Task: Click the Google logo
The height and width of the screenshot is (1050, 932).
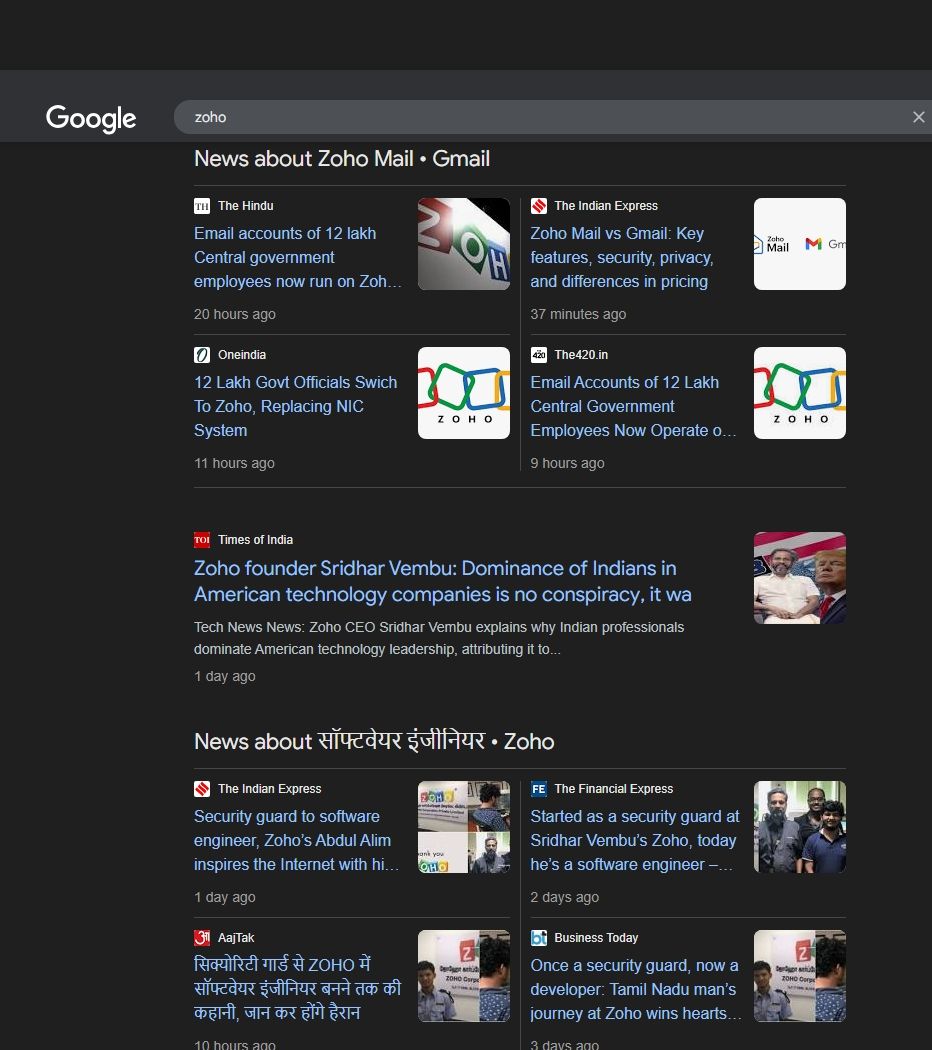Action: pyautogui.click(x=91, y=118)
